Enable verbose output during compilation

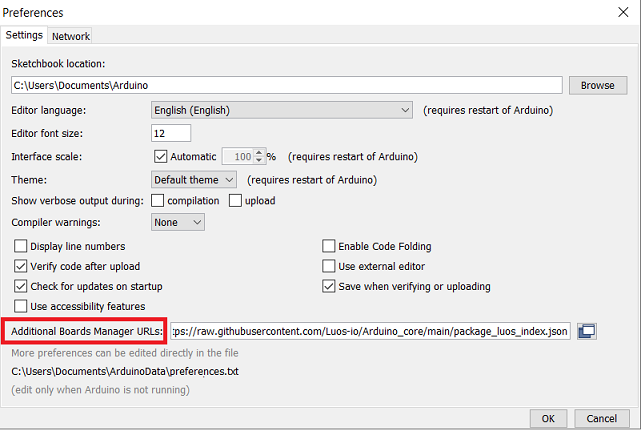point(158,201)
